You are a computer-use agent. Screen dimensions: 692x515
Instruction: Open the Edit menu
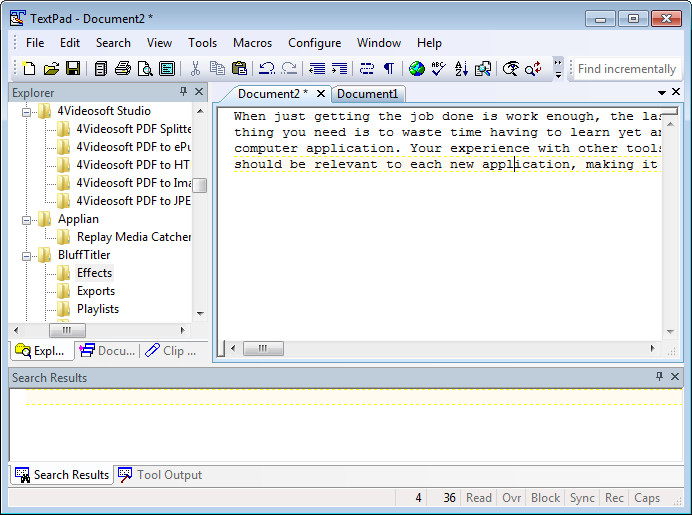point(70,43)
